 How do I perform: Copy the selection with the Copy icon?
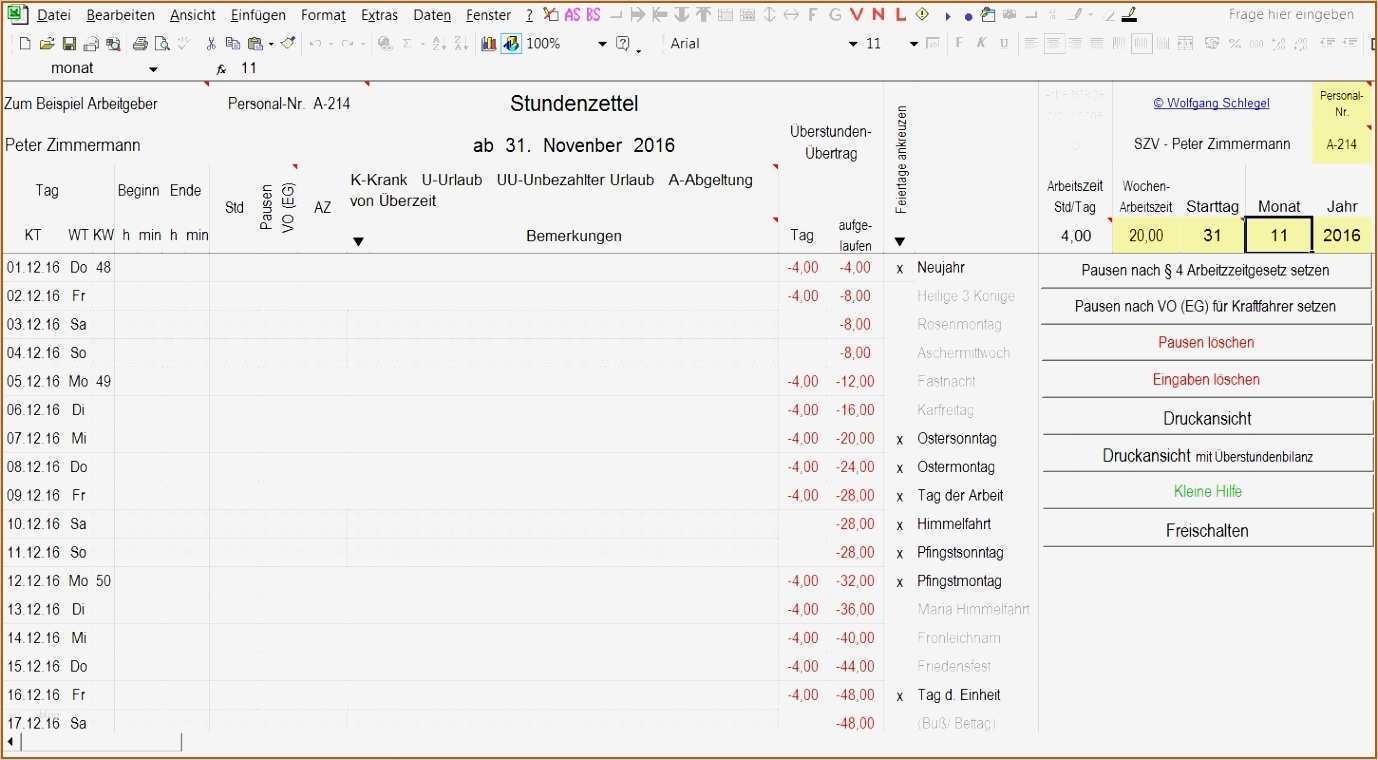click(235, 43)
